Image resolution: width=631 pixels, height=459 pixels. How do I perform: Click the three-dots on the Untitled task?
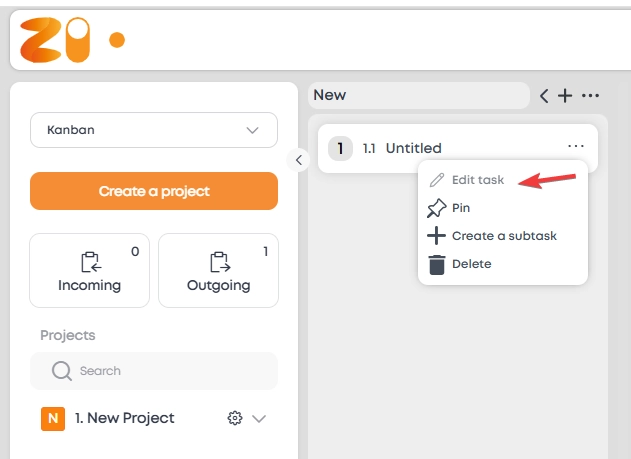click(576, 146)
